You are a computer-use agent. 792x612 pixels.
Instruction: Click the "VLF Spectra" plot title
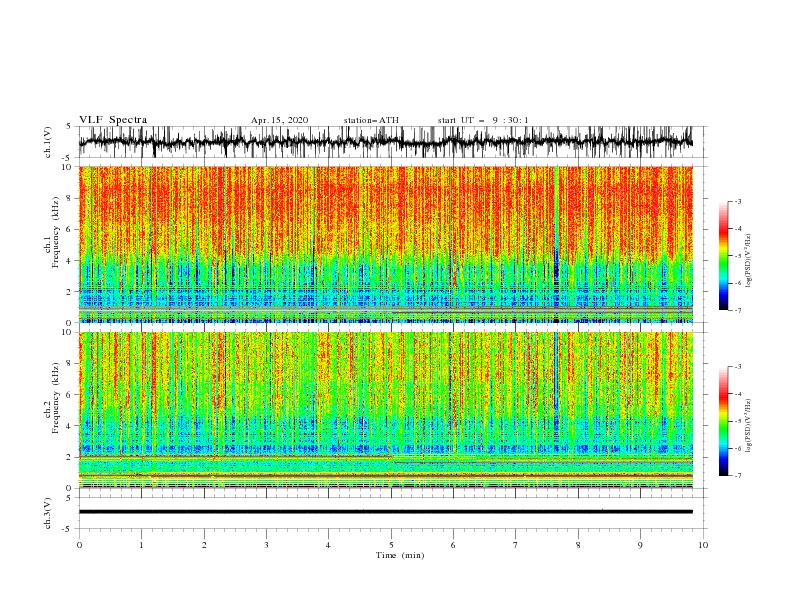pos(113,120)
